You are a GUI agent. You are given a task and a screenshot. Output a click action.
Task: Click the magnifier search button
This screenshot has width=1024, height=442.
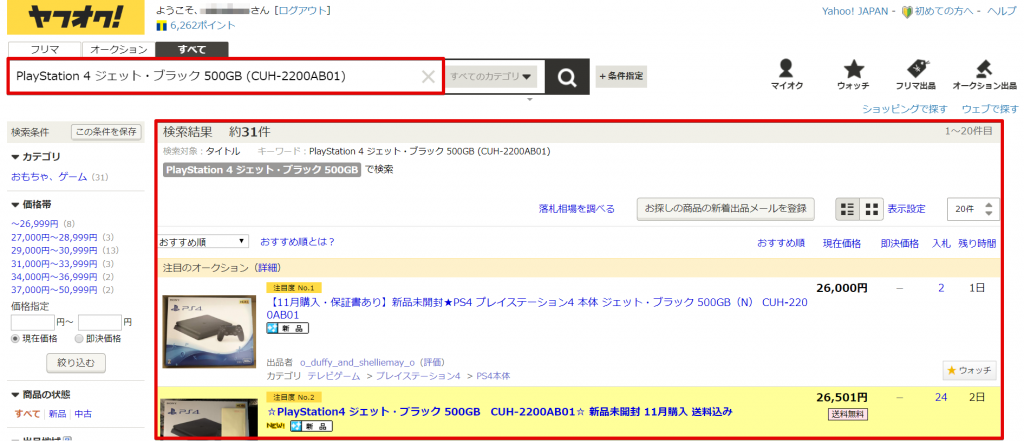point(568,77)
